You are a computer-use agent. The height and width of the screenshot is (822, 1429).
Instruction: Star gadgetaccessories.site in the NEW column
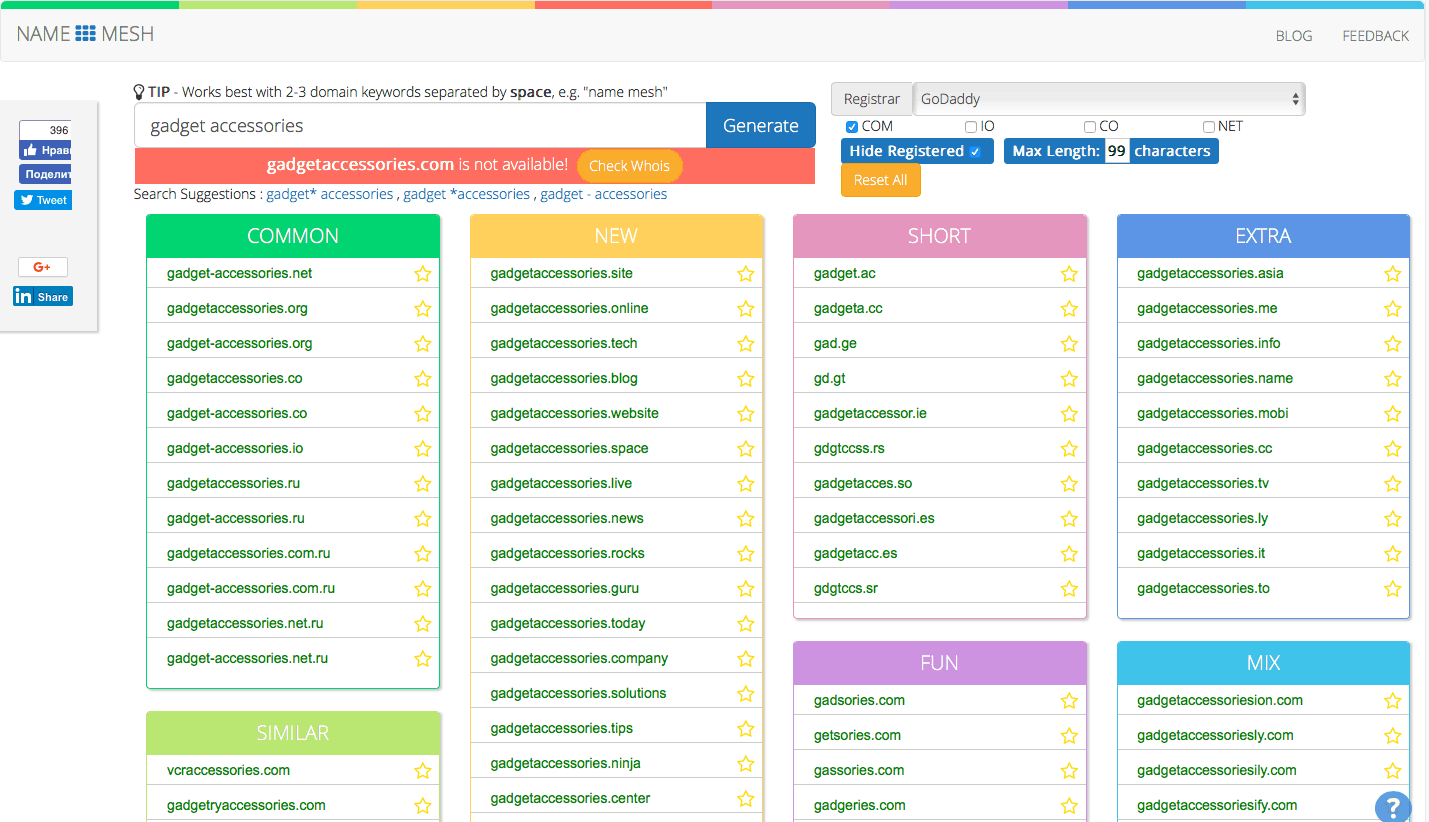click(x=745, y=272)
